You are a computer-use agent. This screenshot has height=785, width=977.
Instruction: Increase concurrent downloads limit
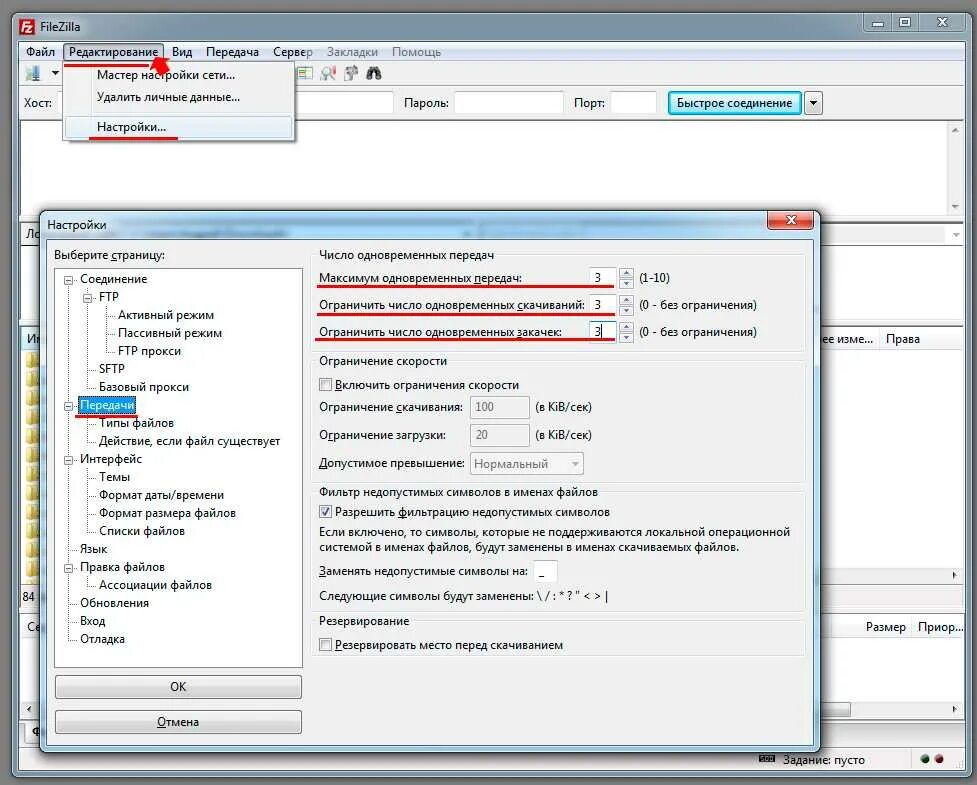pos(627,300)
